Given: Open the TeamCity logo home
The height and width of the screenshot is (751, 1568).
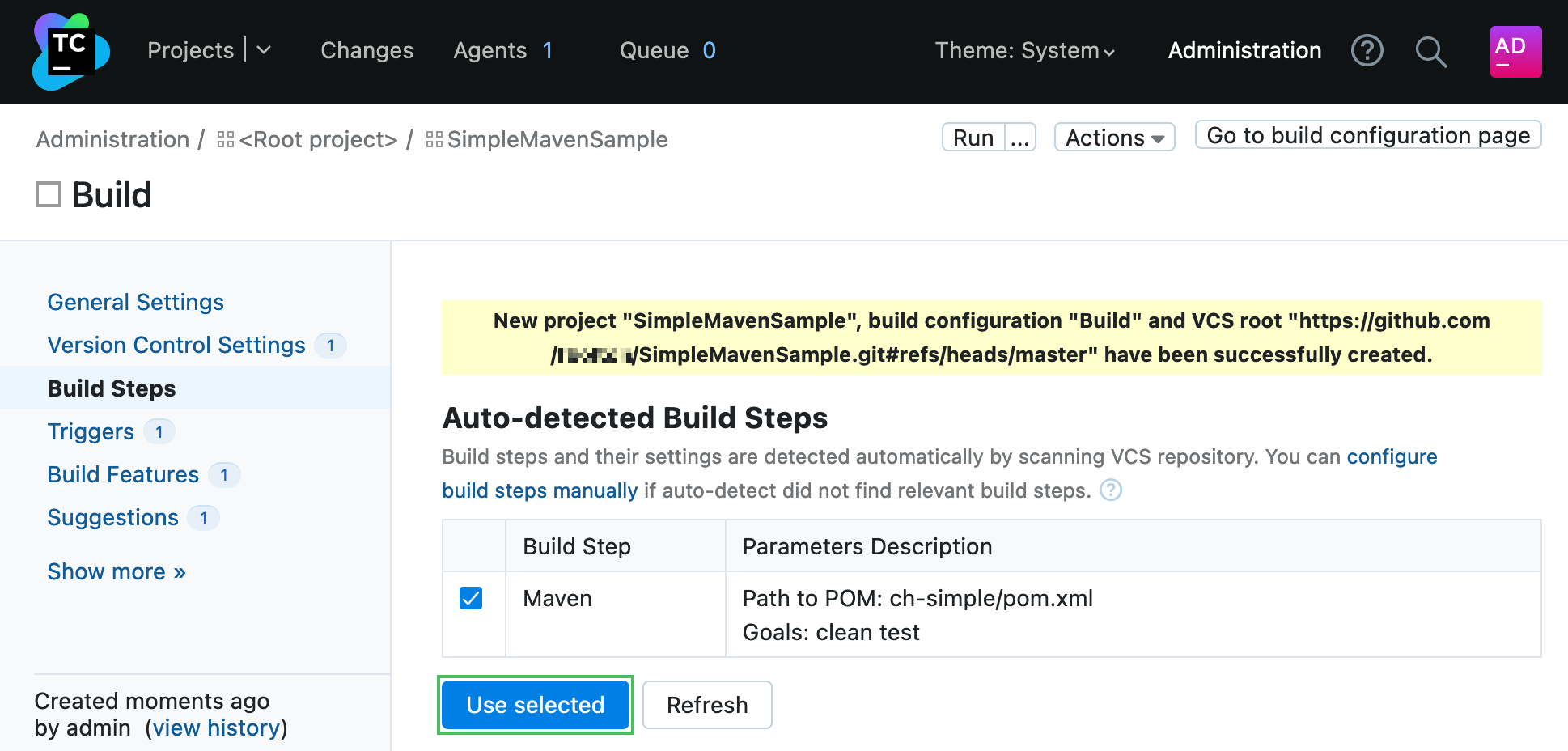Looking at the screenshot, I should point(71,51).
